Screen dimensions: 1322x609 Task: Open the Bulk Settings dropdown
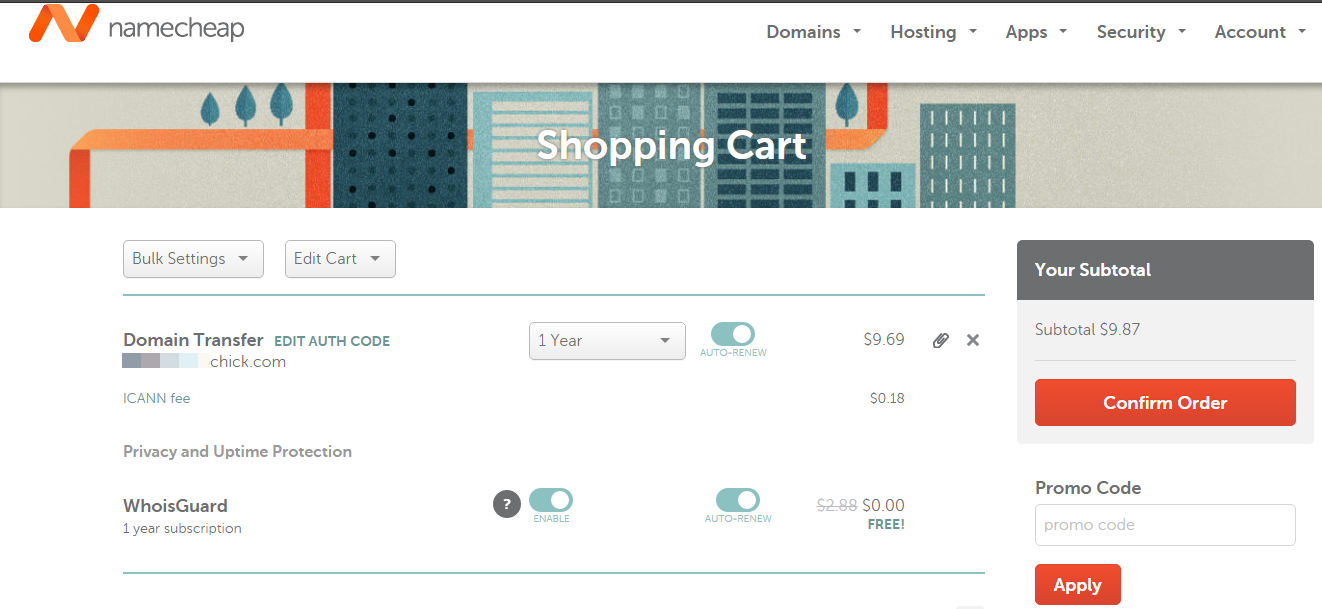pos(193,259)
